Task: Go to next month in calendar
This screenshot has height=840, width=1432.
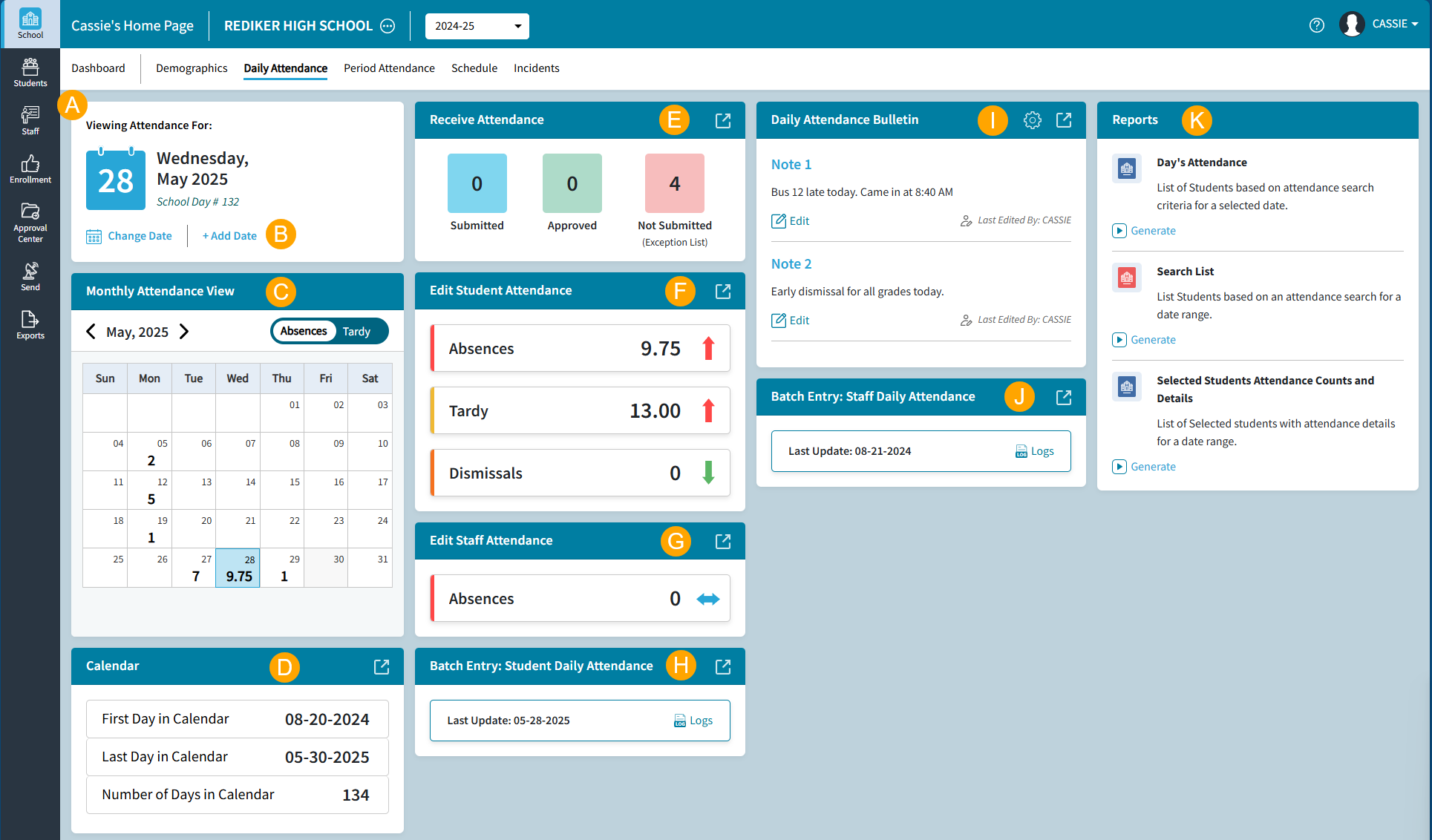Action: point(184,332)
